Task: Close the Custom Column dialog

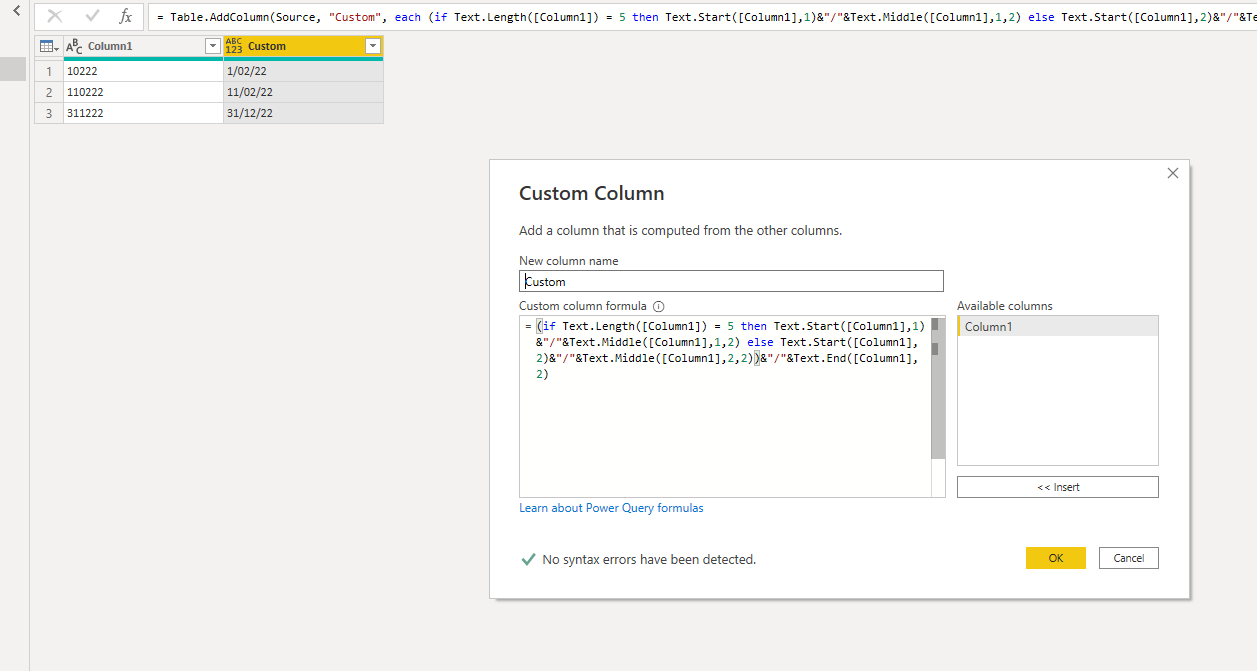Action: coord(1173,173)
